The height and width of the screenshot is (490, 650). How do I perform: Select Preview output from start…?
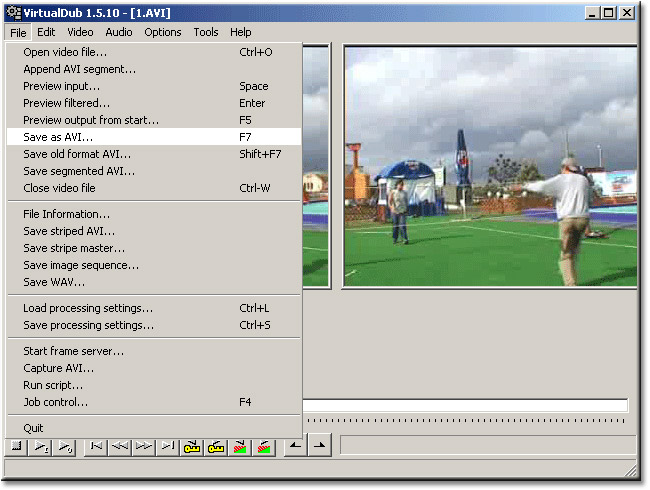coord(154,120)
